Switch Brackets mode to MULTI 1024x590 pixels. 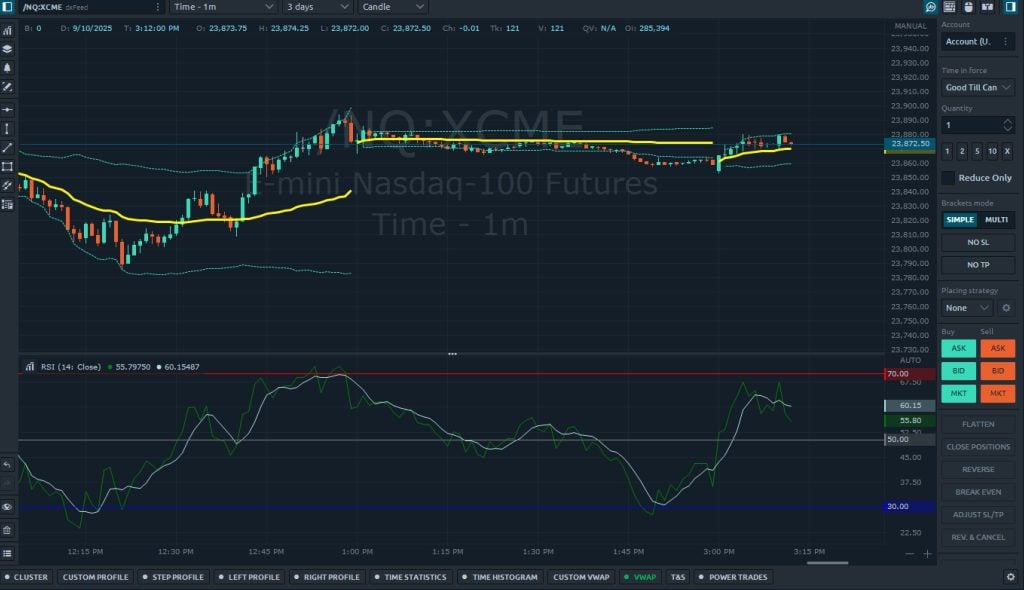(996, 219)
